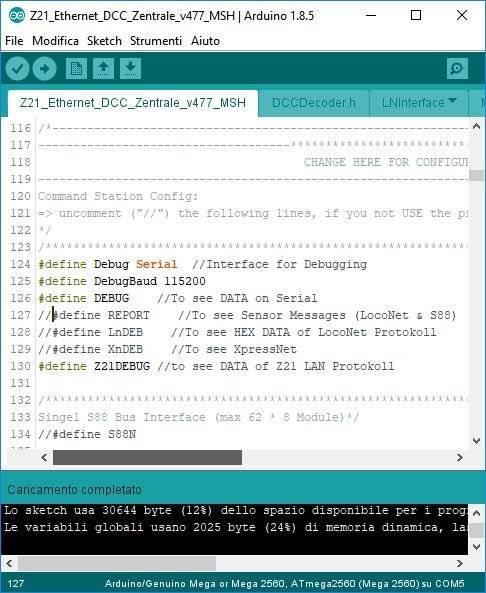Click the Upload arrow button
Image resolution: width=486 pixels, height=593 pixels.
[x=44, y=68]
